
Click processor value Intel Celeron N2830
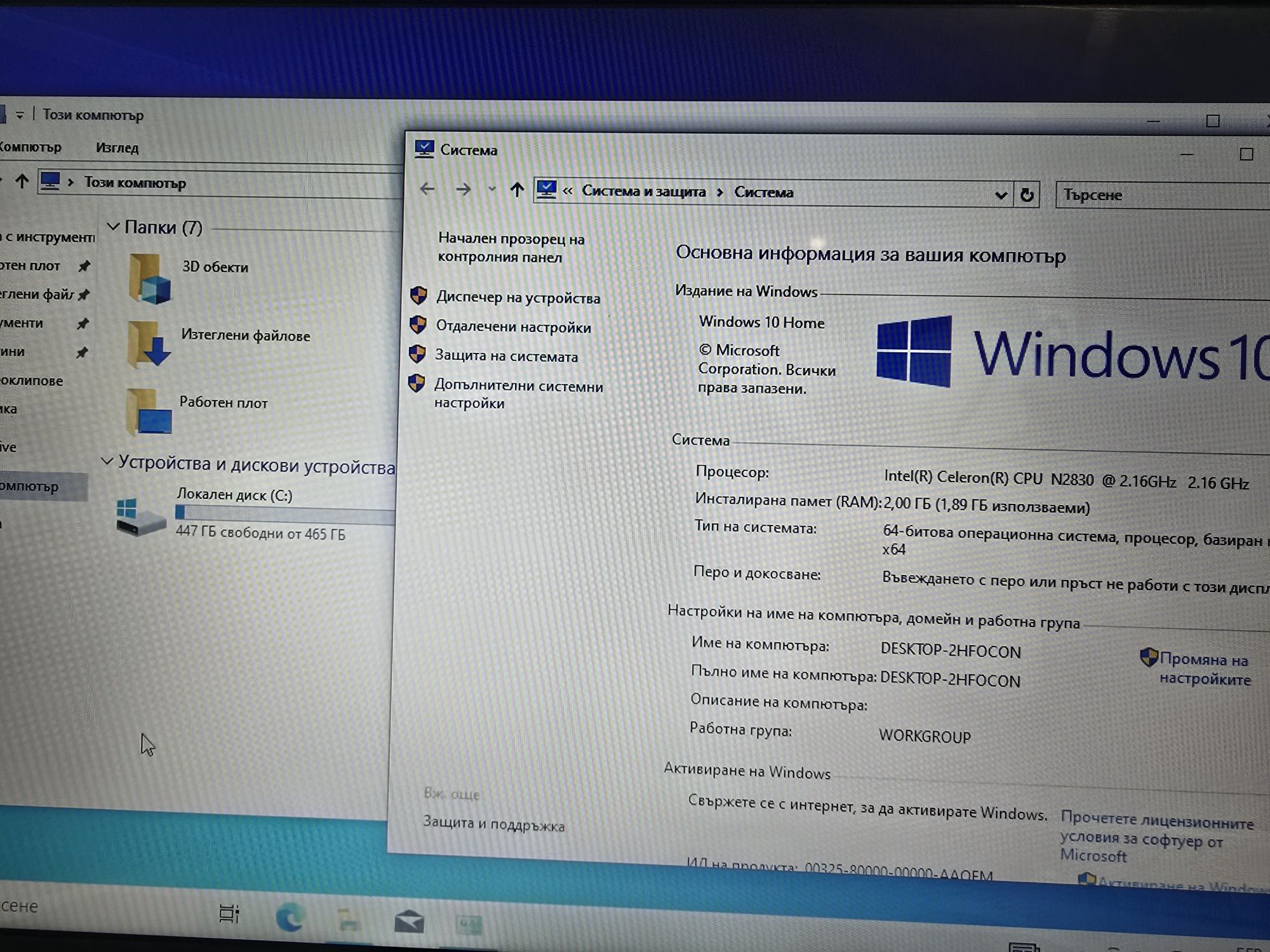click(x=1066, y=480)
